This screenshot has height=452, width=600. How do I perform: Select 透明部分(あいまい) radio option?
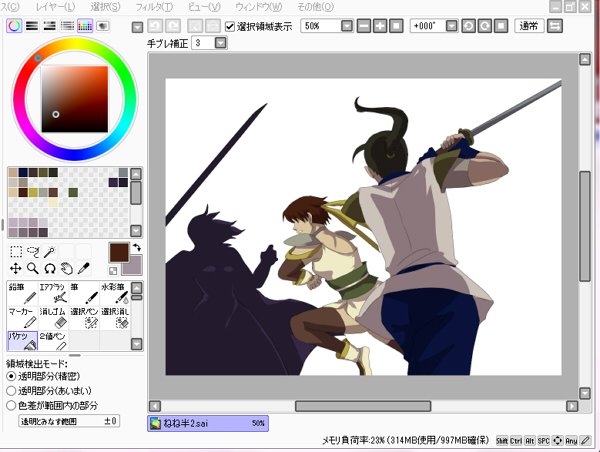tap(11, 391)
